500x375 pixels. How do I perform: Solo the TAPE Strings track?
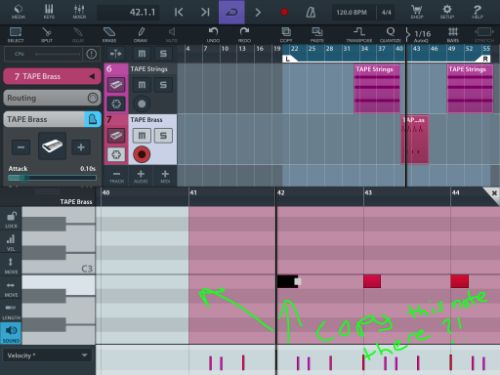pos(163,85)
